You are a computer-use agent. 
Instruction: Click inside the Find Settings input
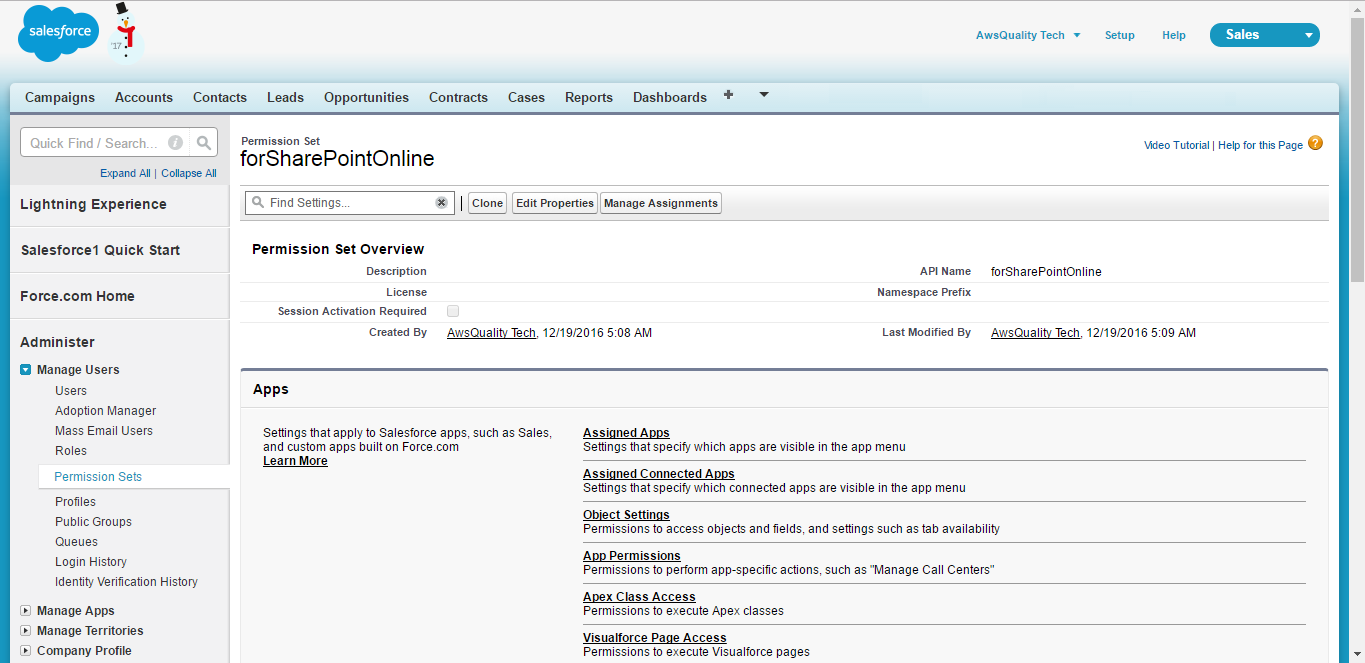[x=350, y=203]
